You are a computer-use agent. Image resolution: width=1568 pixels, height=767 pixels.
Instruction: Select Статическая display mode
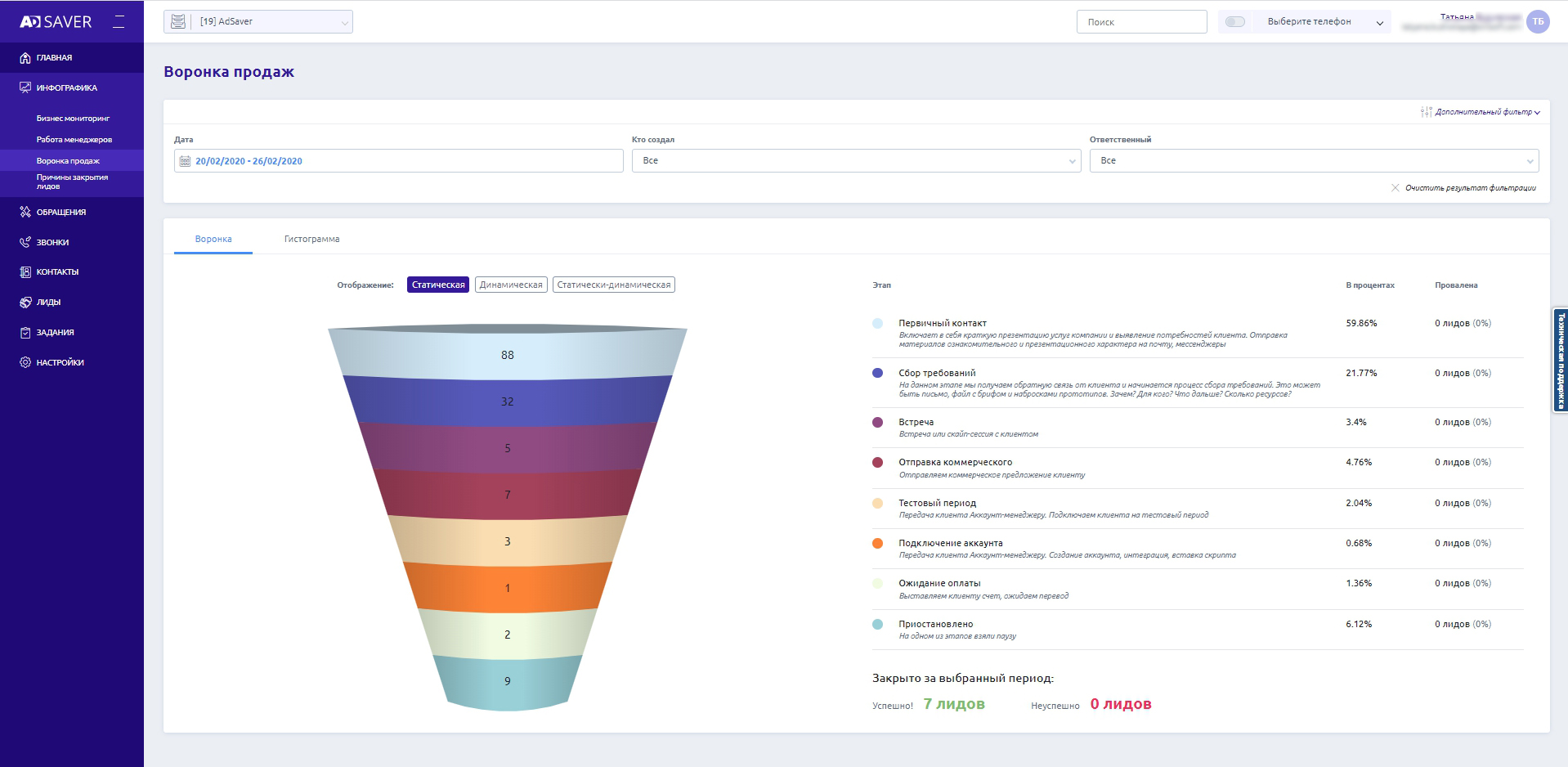(x=438, y=285)
